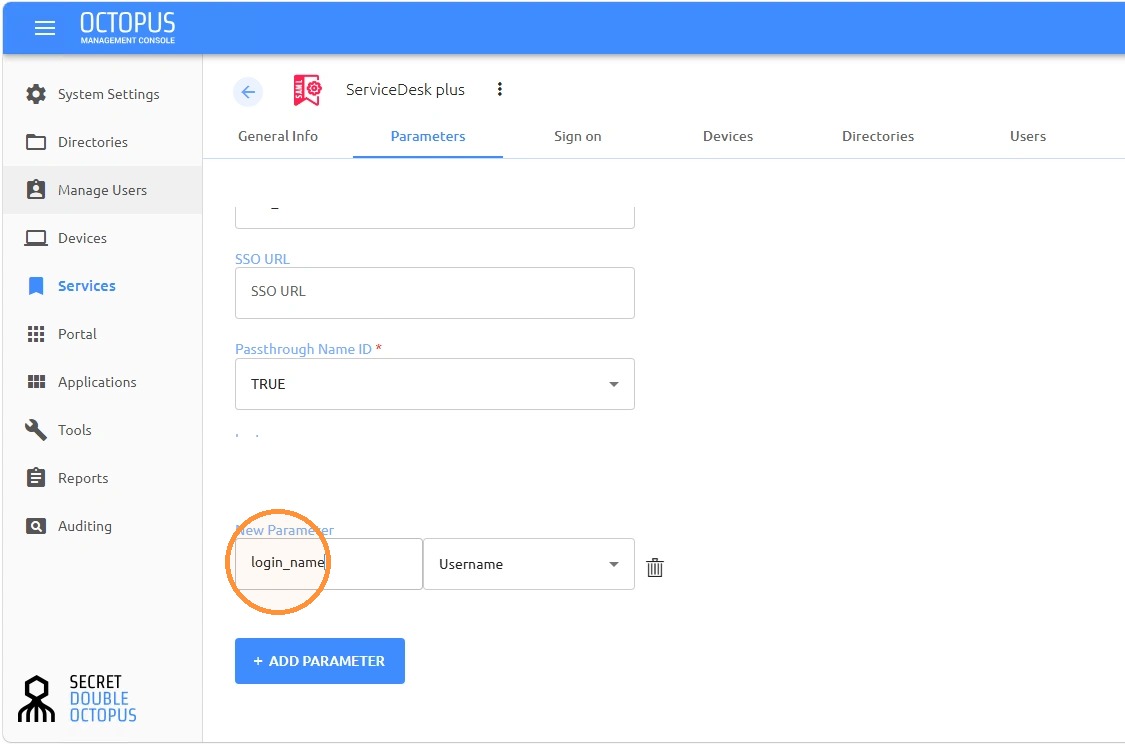Click the ServiceDesk plus title text

[405, 90]
